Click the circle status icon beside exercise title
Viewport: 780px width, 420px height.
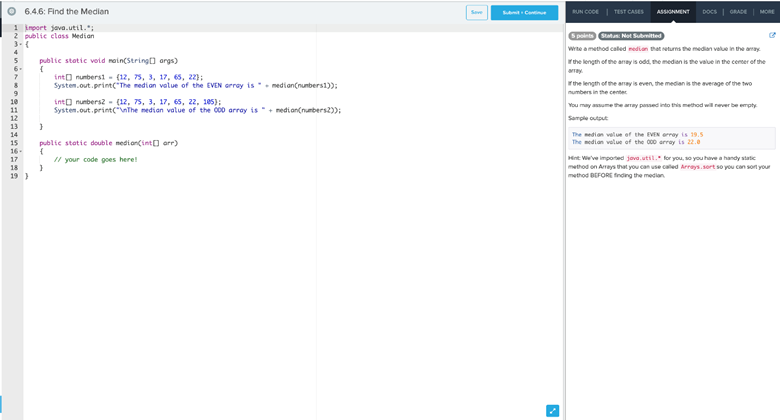(10, 11)
